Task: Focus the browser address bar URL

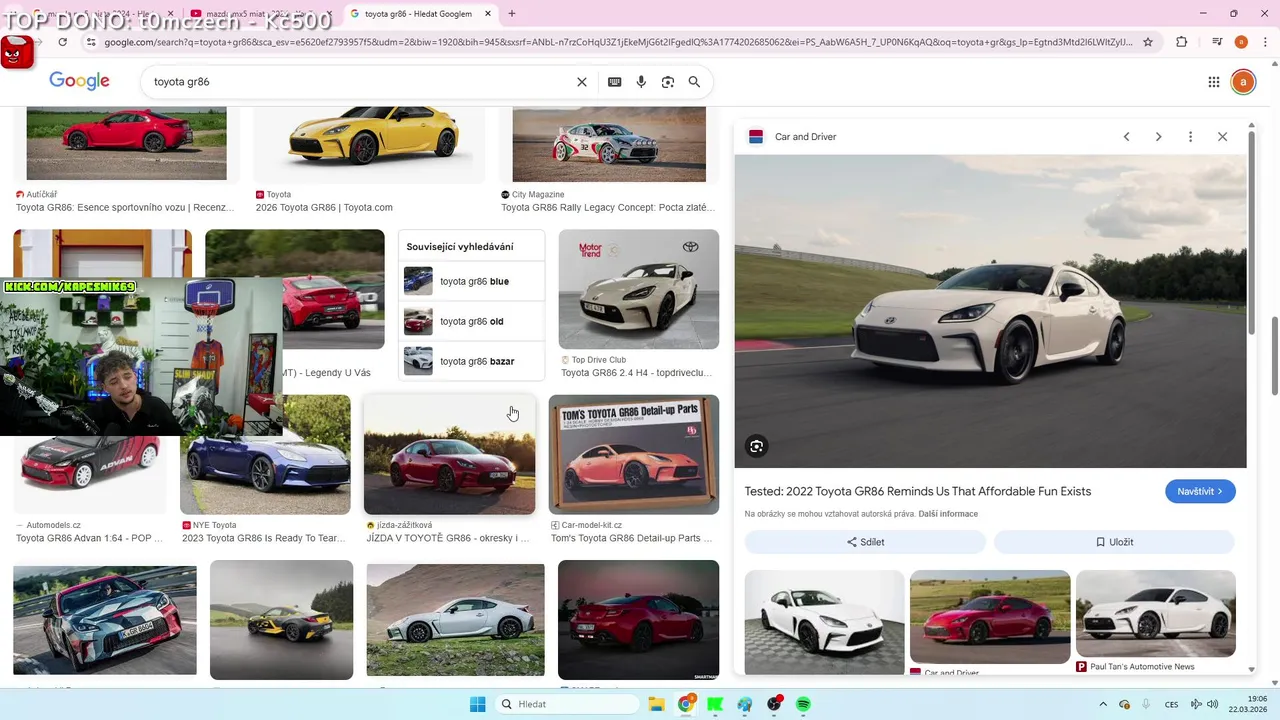Action: click(x=618, y=42)
